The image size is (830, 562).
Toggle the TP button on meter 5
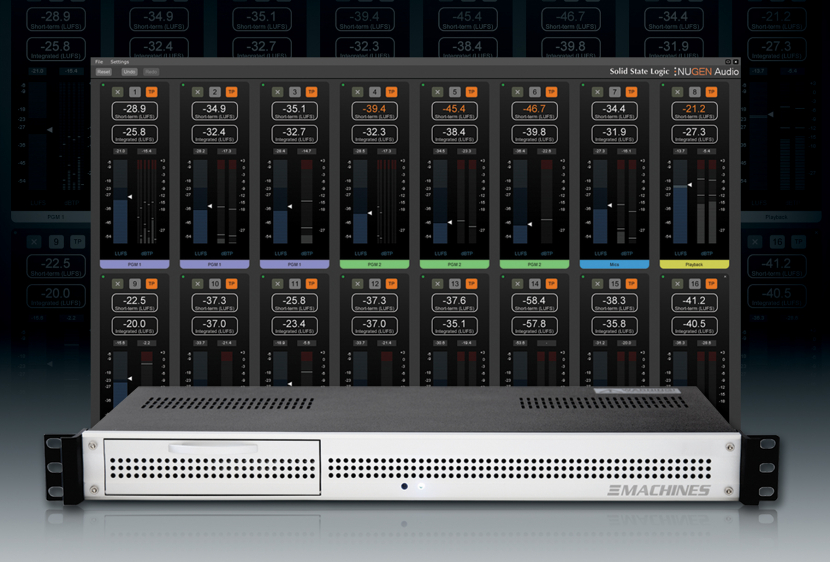472,92
